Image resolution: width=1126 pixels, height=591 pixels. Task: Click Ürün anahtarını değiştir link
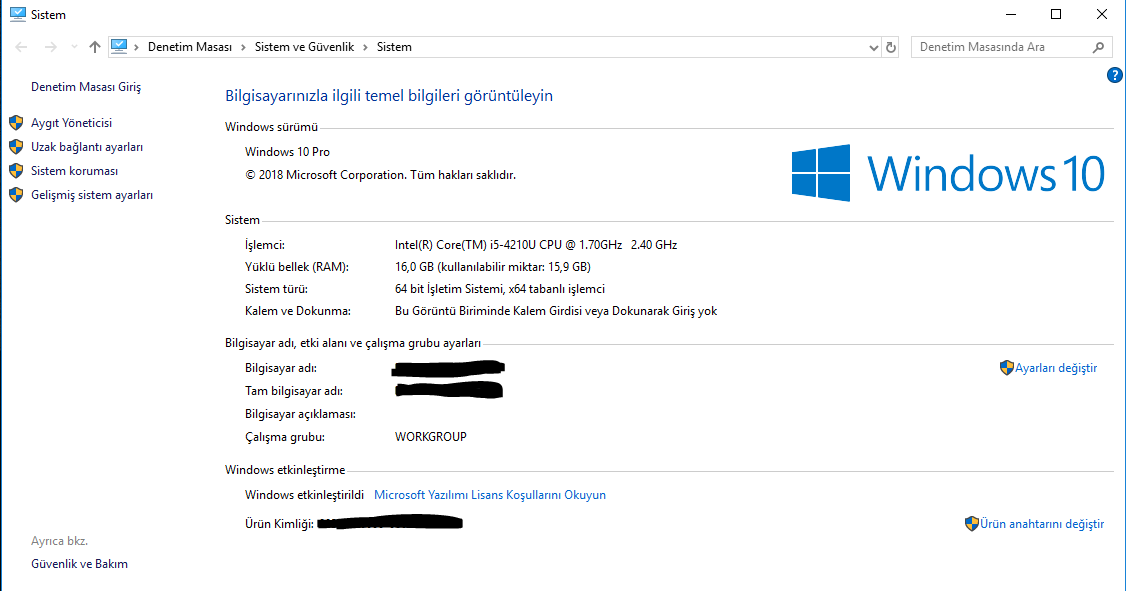(1042, 523)
